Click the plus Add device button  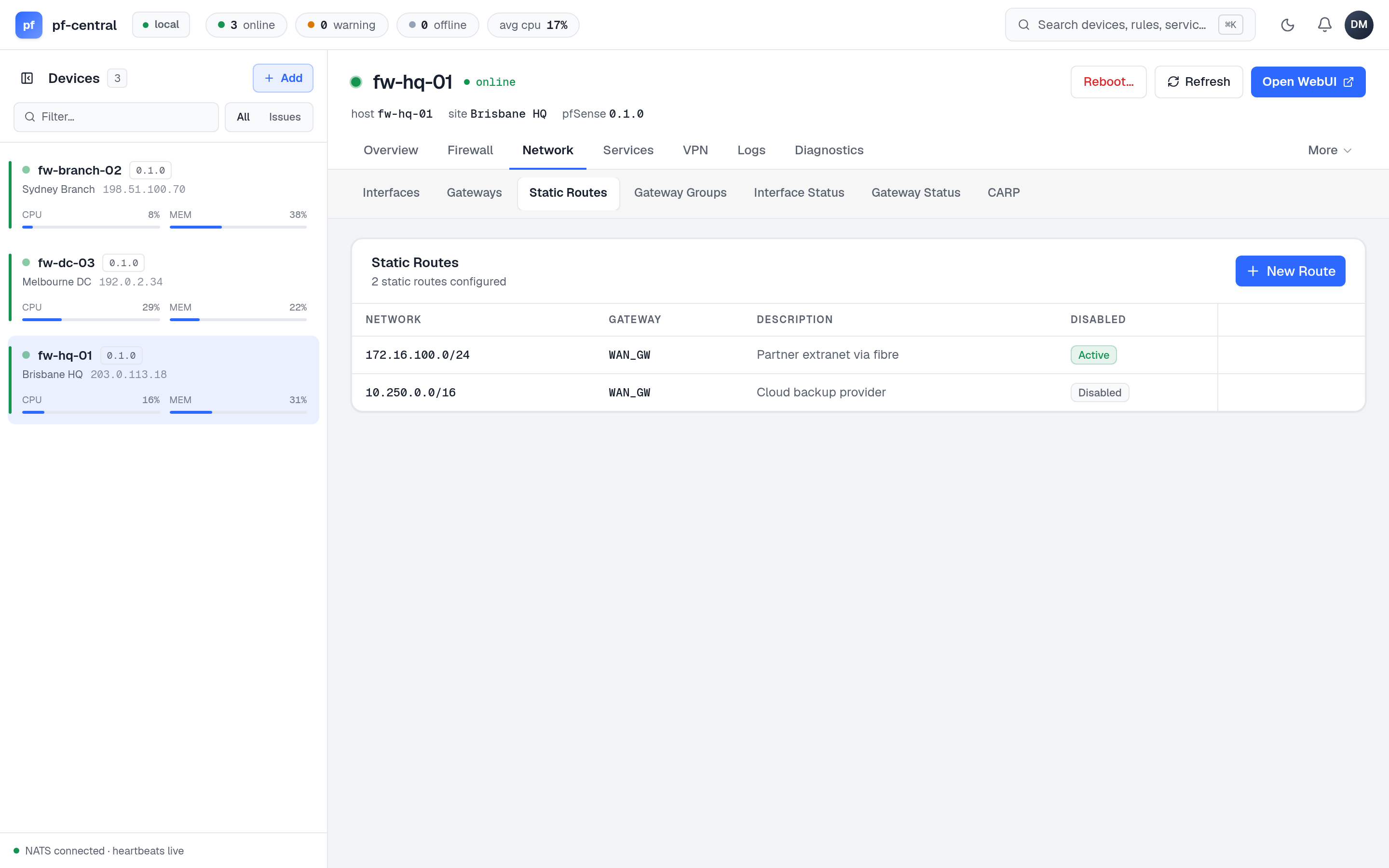tap(283, 78)
